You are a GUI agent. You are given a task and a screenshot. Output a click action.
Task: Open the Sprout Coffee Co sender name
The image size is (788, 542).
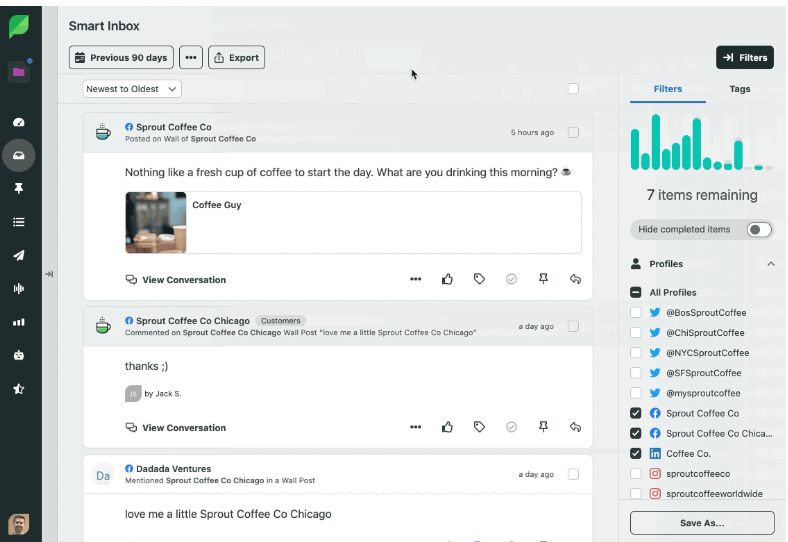(174, 127)
